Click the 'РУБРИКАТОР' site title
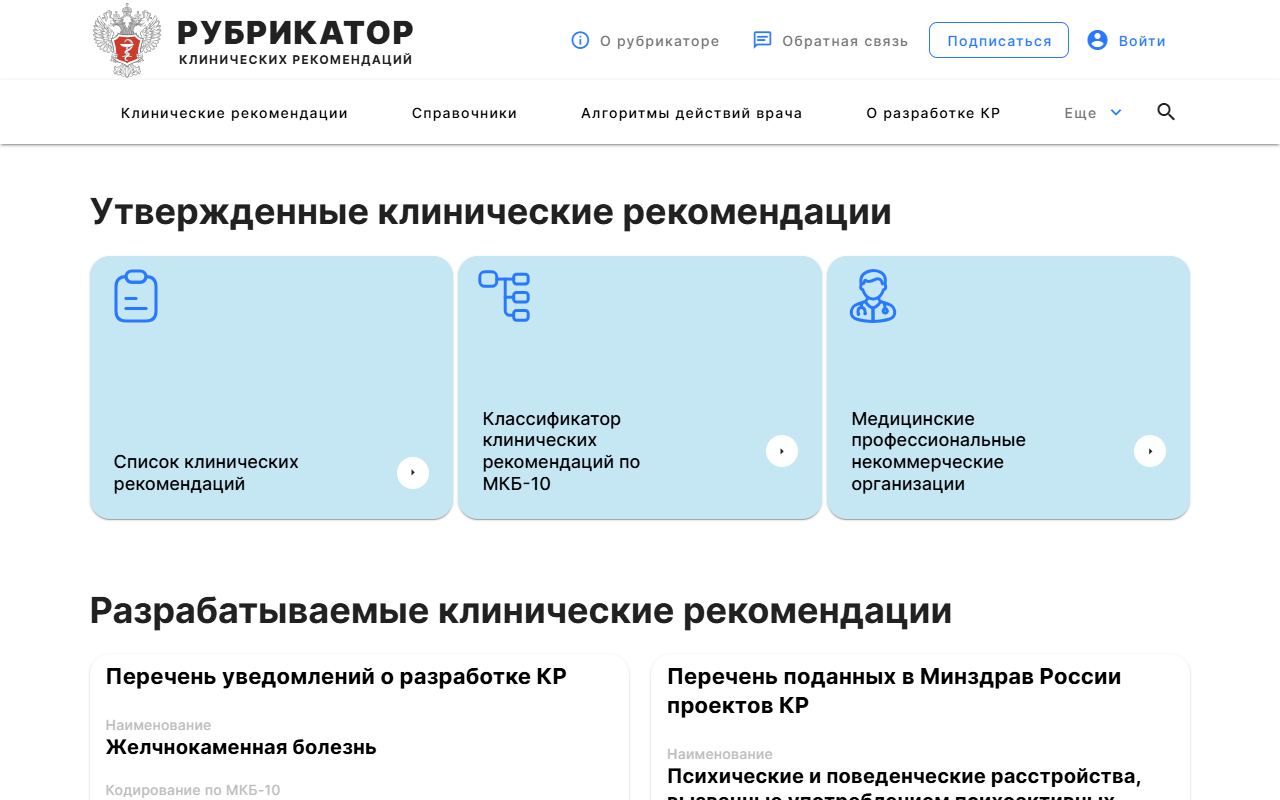1280x800 pixels. pyautogui.click(x=295, y=32)
